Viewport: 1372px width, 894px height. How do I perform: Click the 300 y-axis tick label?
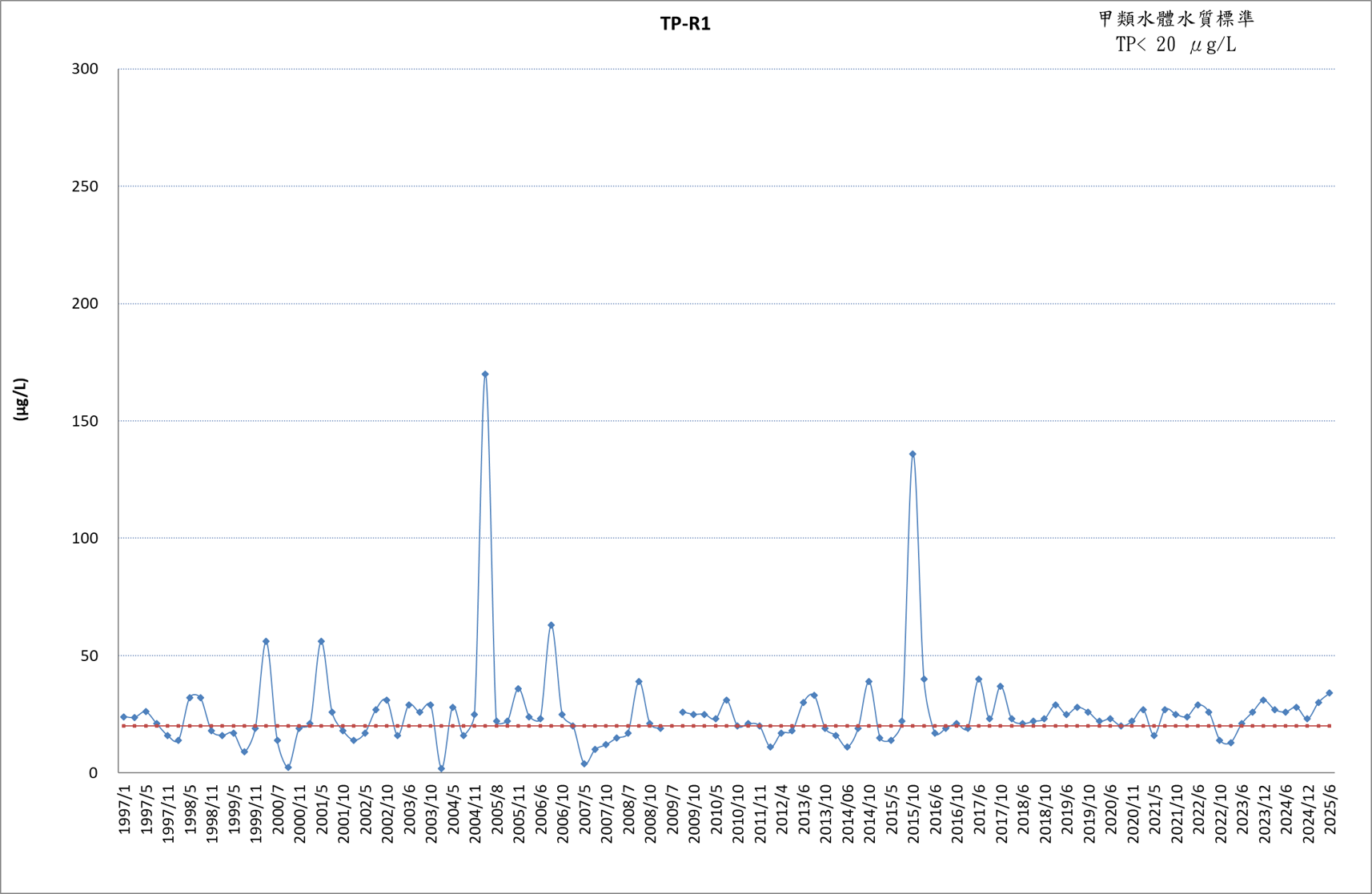pos(85,69)
